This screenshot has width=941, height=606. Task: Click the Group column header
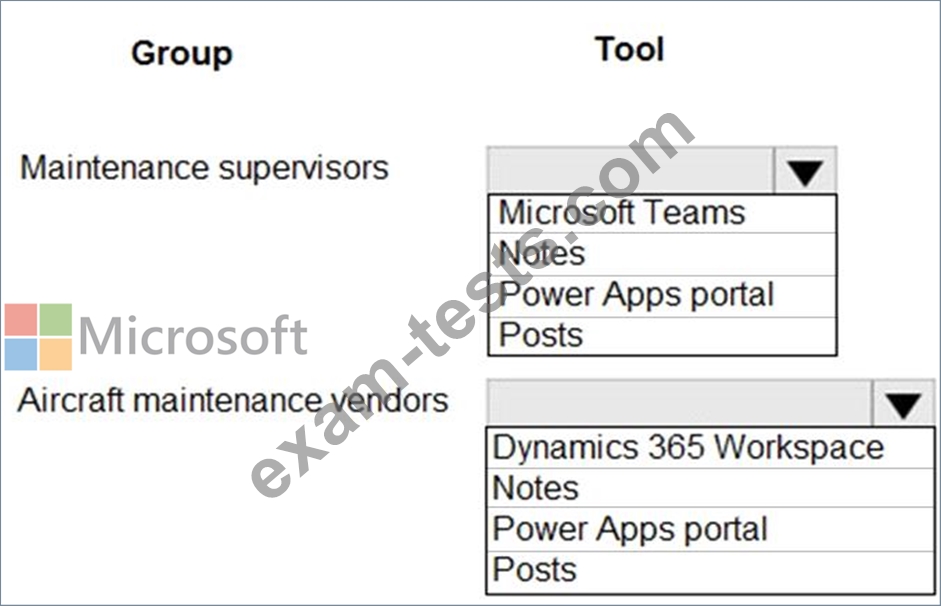pyautogui.click(x=182, y=54)
